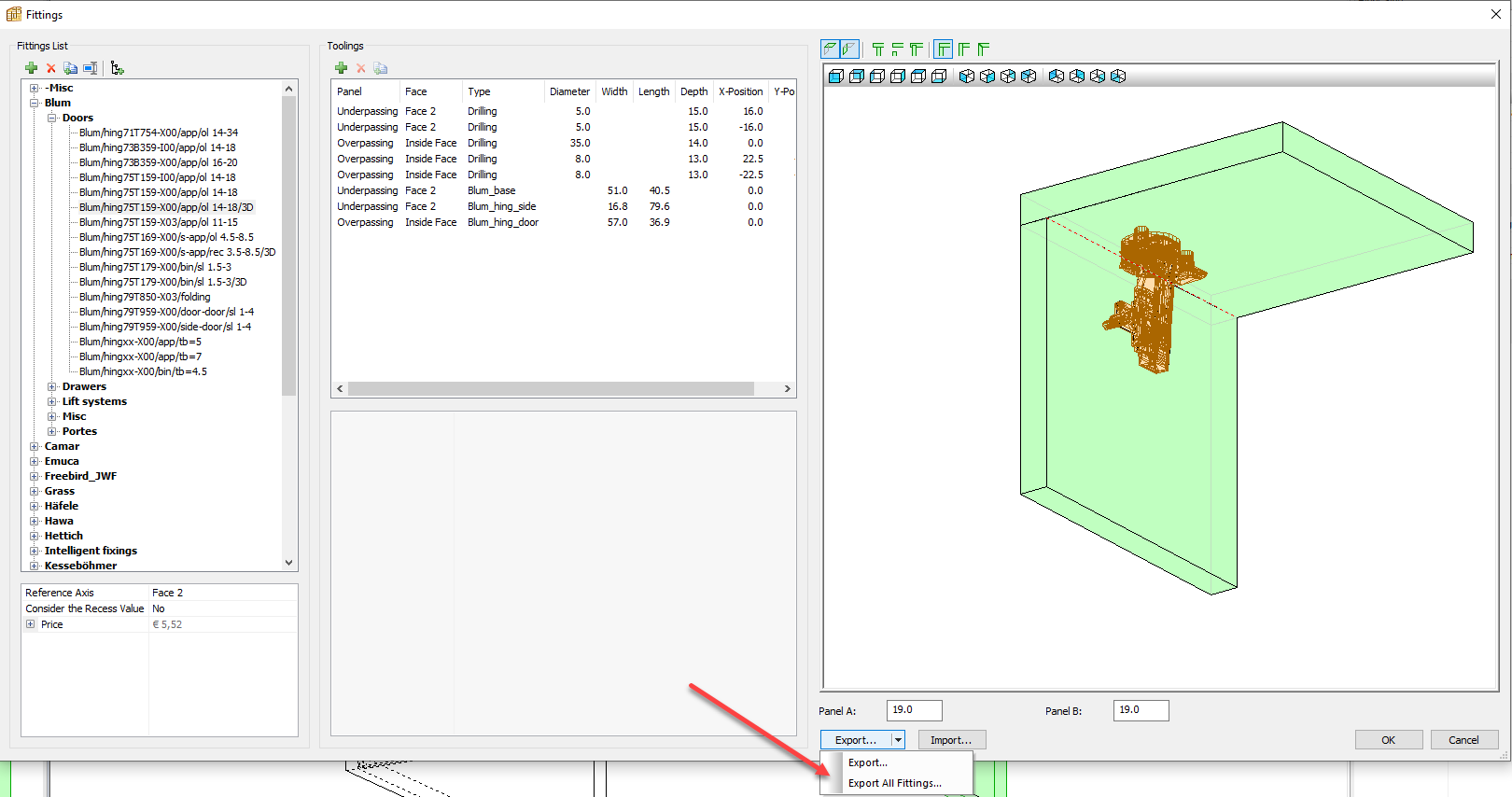Select the Intelligent fixings group
This screenshot has width=1512, height=797.
[x=91, y=552]
